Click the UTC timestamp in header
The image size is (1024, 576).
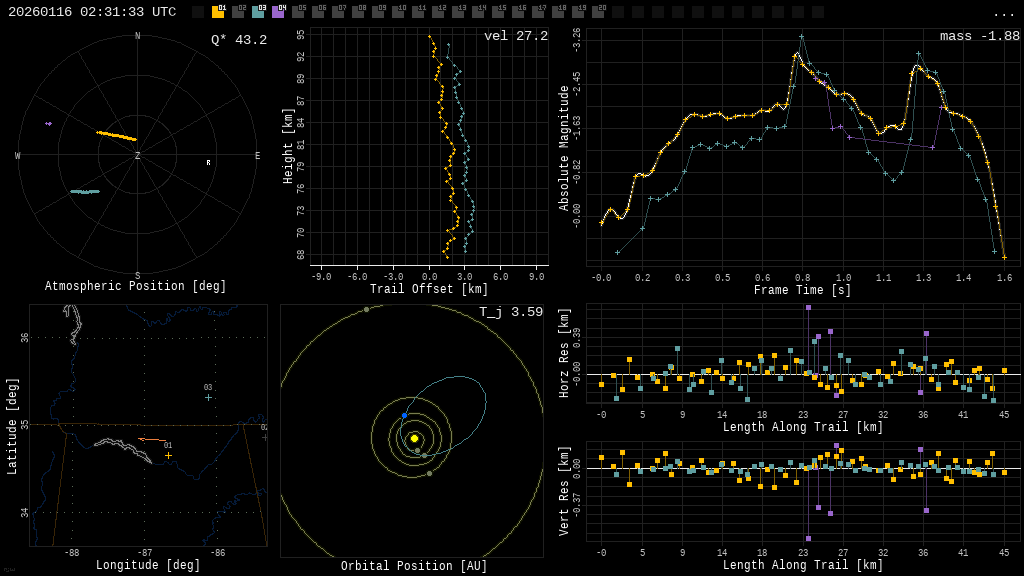[x=92, y=12]
